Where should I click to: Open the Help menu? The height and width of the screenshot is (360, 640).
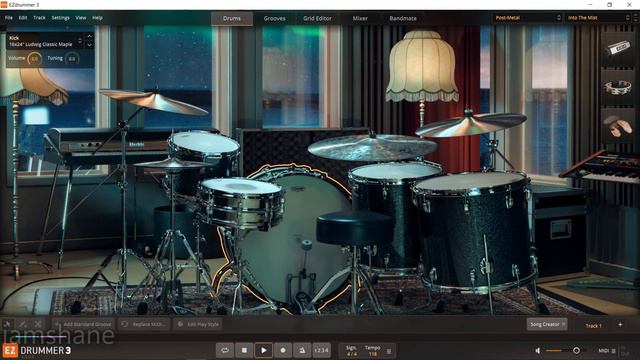click(97, 18)
